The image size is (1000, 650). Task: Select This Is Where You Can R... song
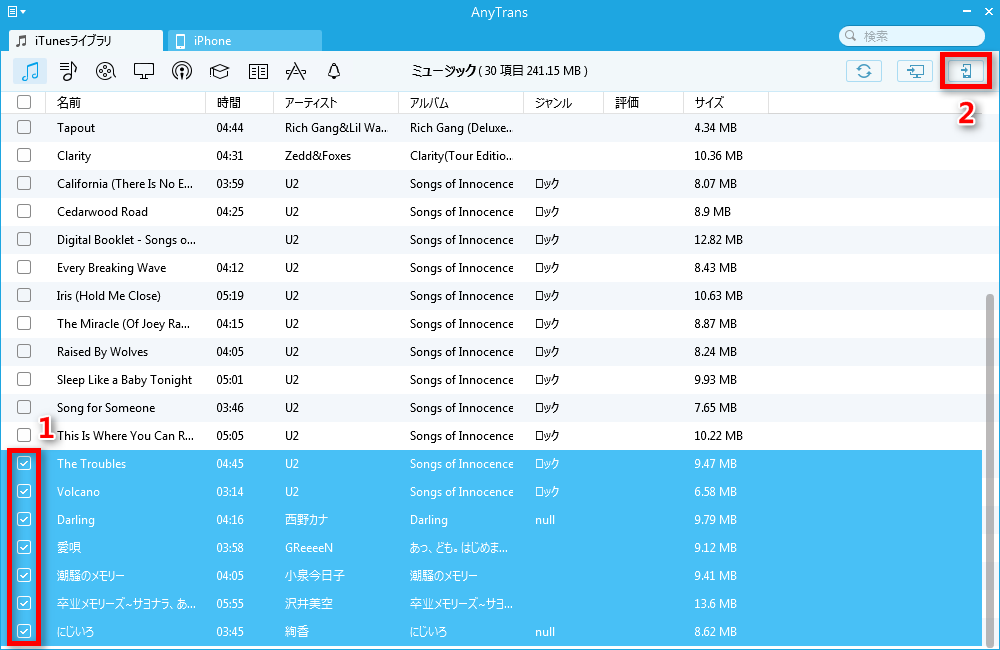[125, 436]
